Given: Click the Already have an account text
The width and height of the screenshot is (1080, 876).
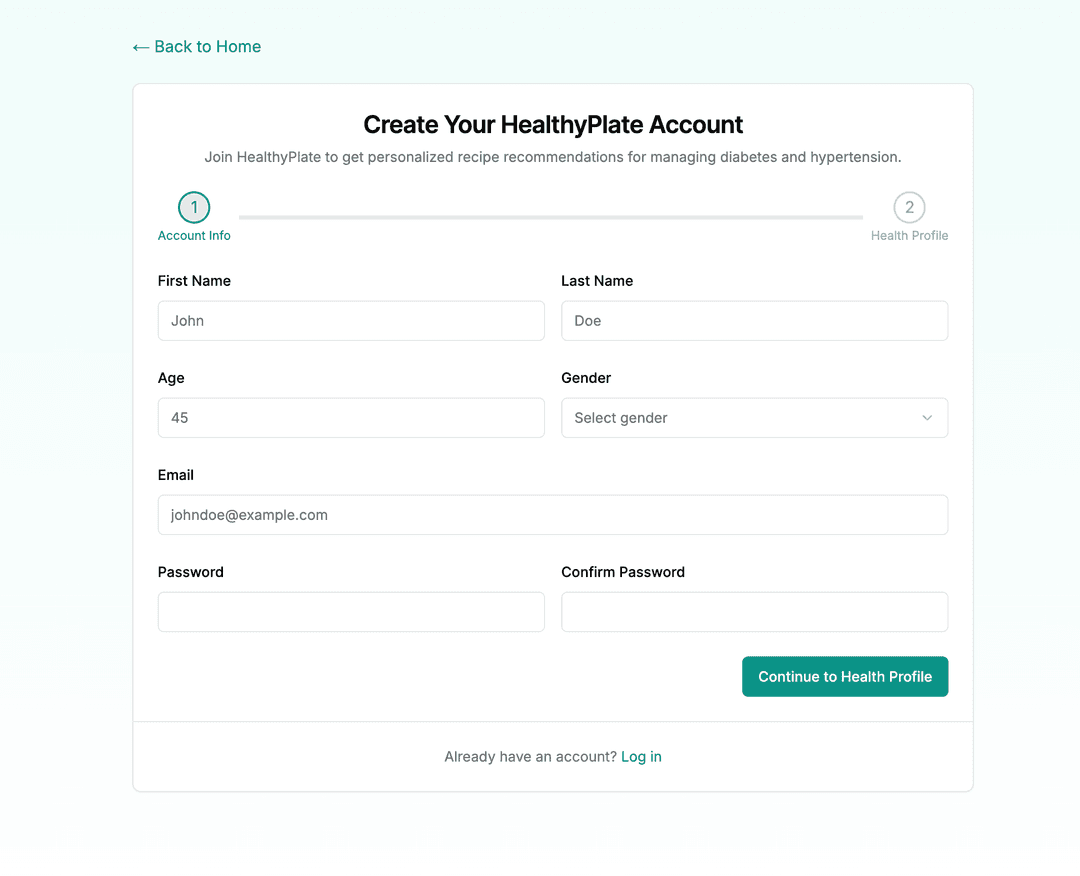Looking at the screenshot, I should pos(529,757).
